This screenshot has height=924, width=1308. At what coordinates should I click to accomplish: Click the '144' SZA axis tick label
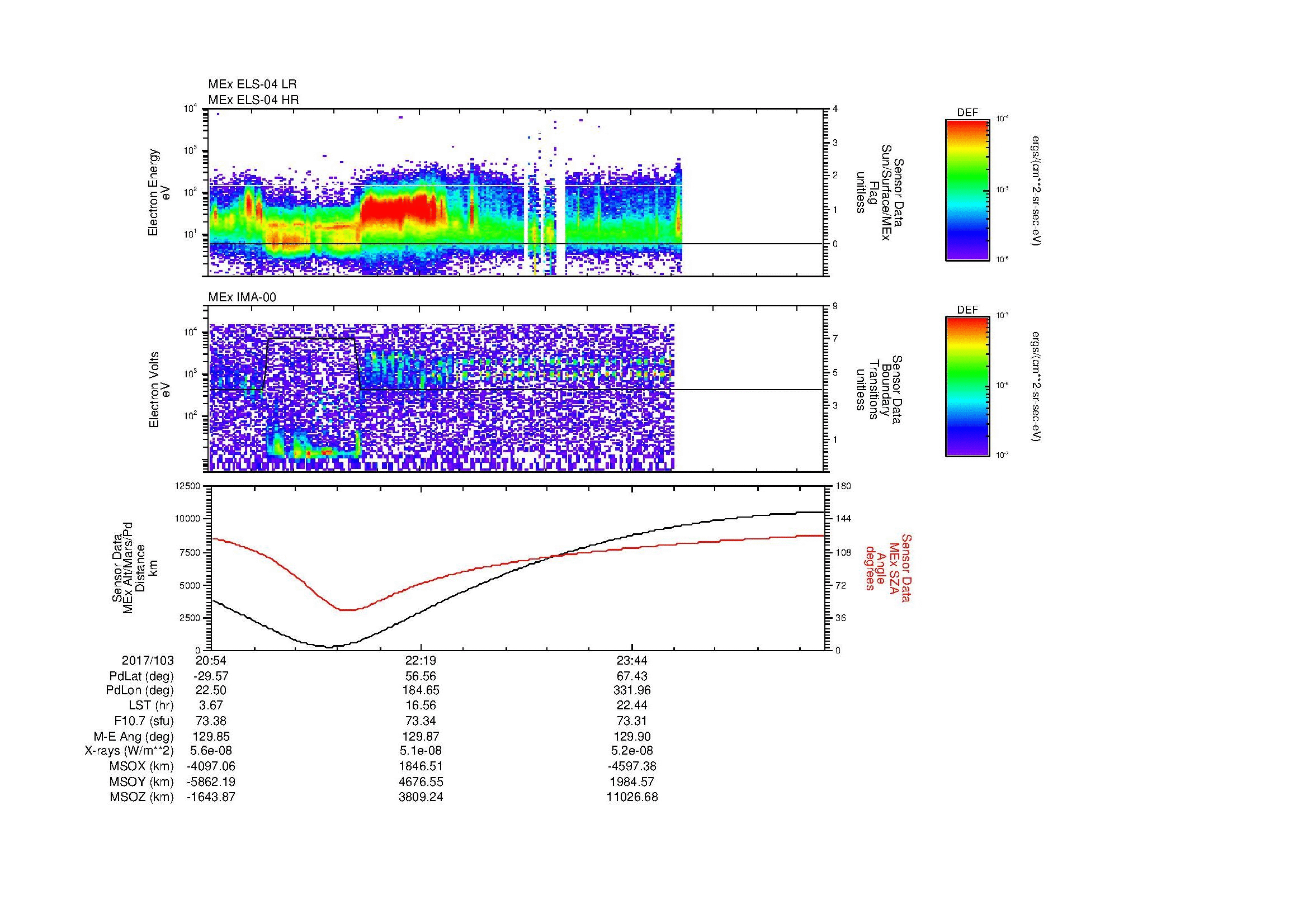(x=844, y=519)
